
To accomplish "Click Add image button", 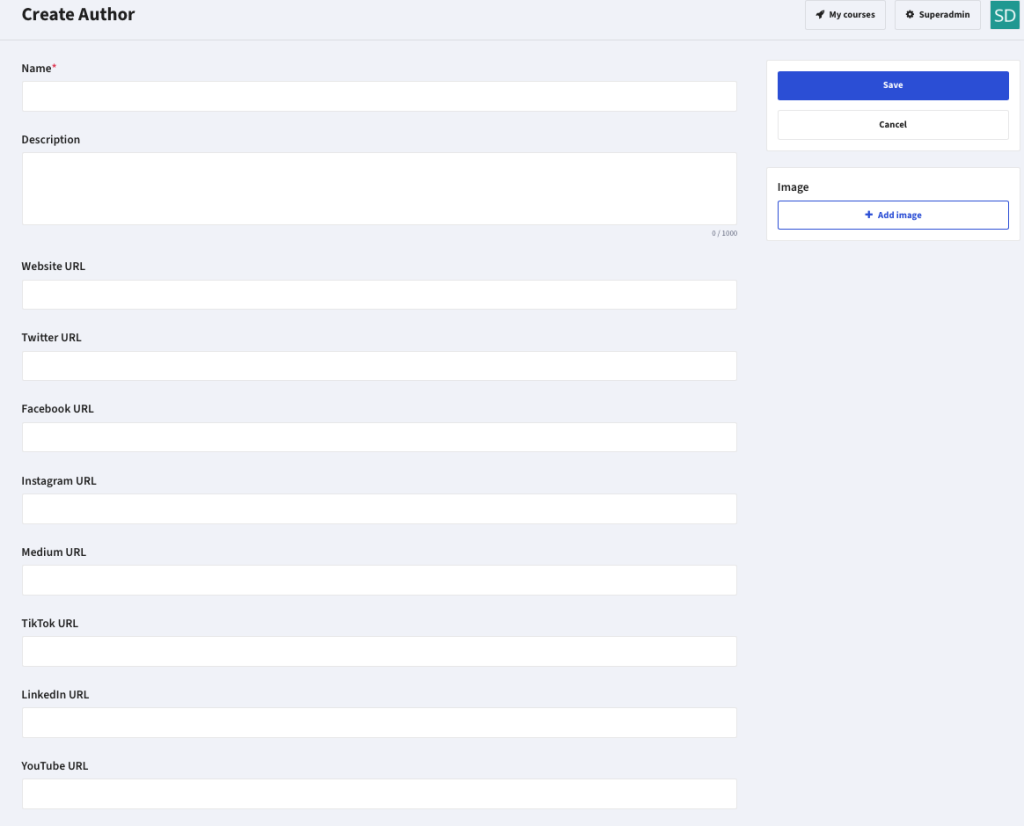I will pos(893,215).
